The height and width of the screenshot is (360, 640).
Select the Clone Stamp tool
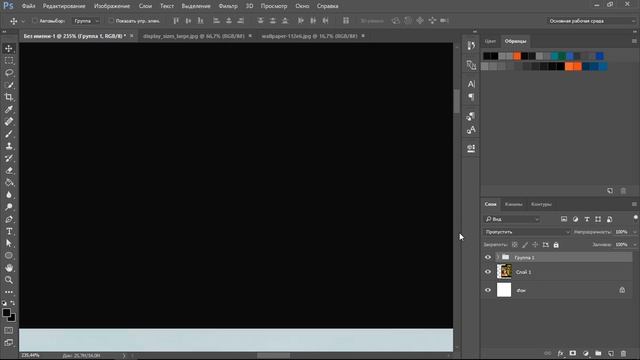tap(9, 146)
